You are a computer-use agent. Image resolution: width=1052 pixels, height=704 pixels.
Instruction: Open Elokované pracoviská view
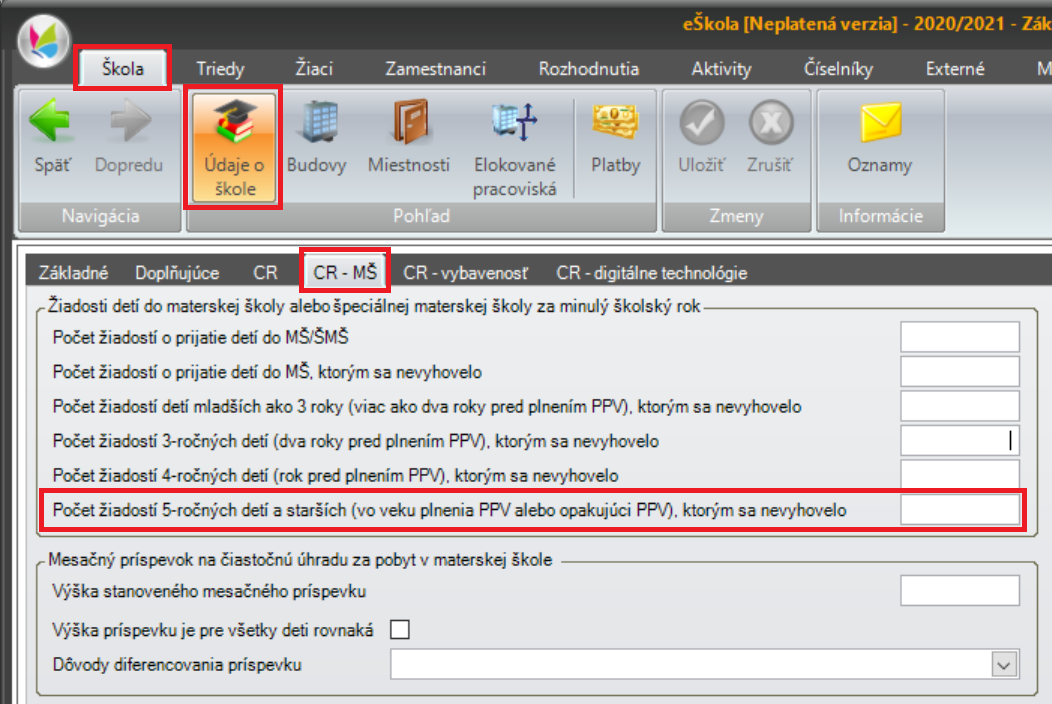(x=515, y=148)
